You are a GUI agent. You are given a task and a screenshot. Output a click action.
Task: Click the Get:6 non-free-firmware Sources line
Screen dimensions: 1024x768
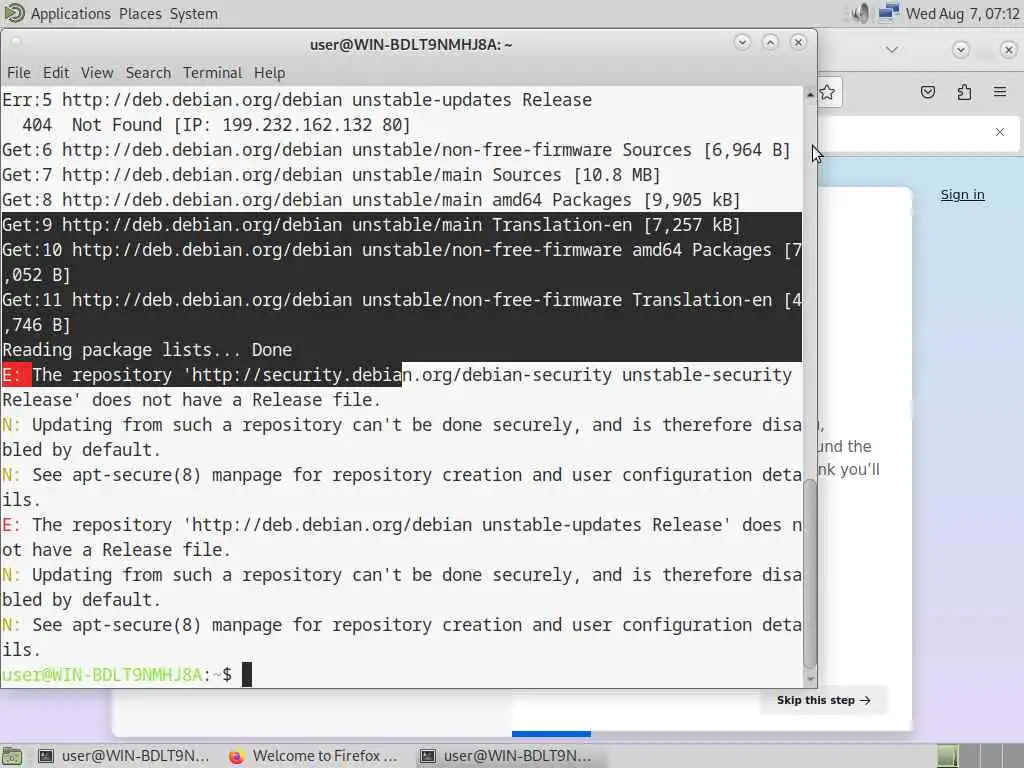(396, 150)
